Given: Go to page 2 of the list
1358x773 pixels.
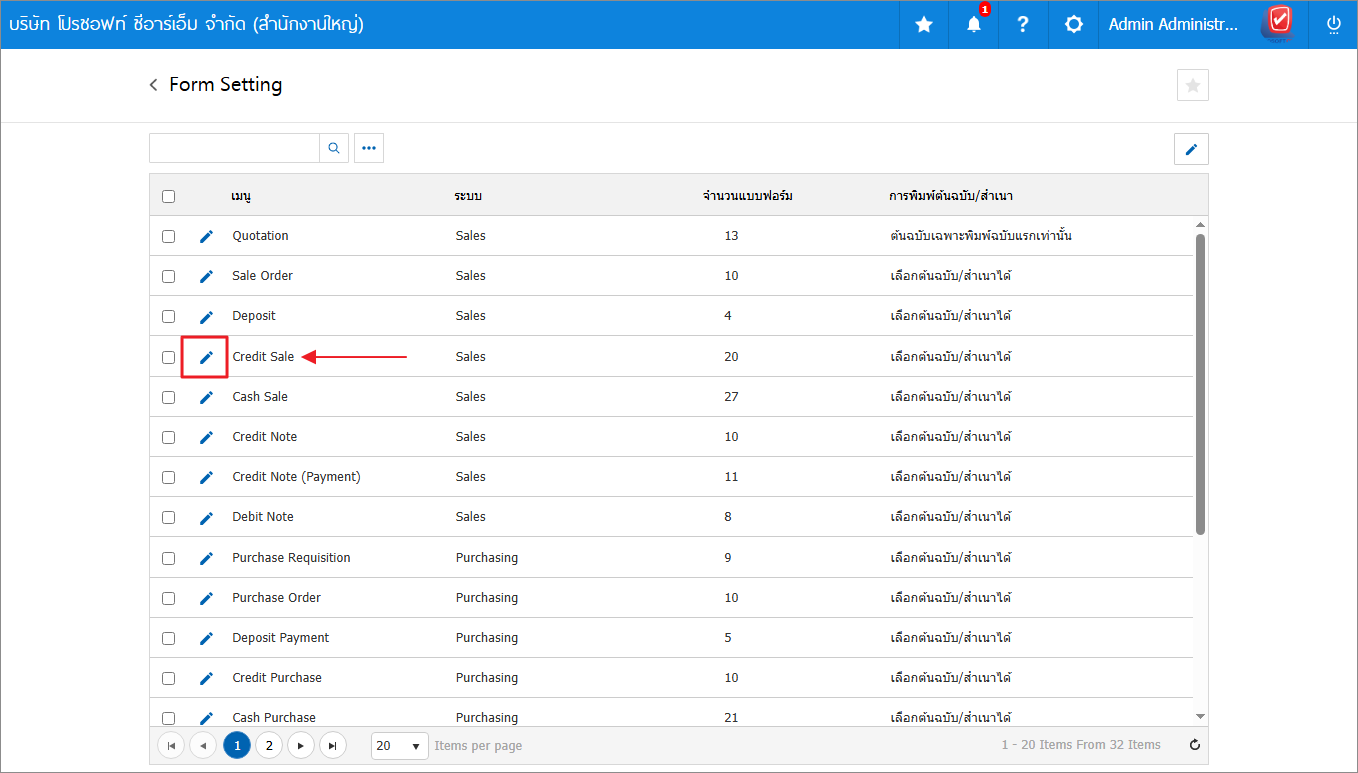Looking at the screenshot, I should click(x=269, y=745).
